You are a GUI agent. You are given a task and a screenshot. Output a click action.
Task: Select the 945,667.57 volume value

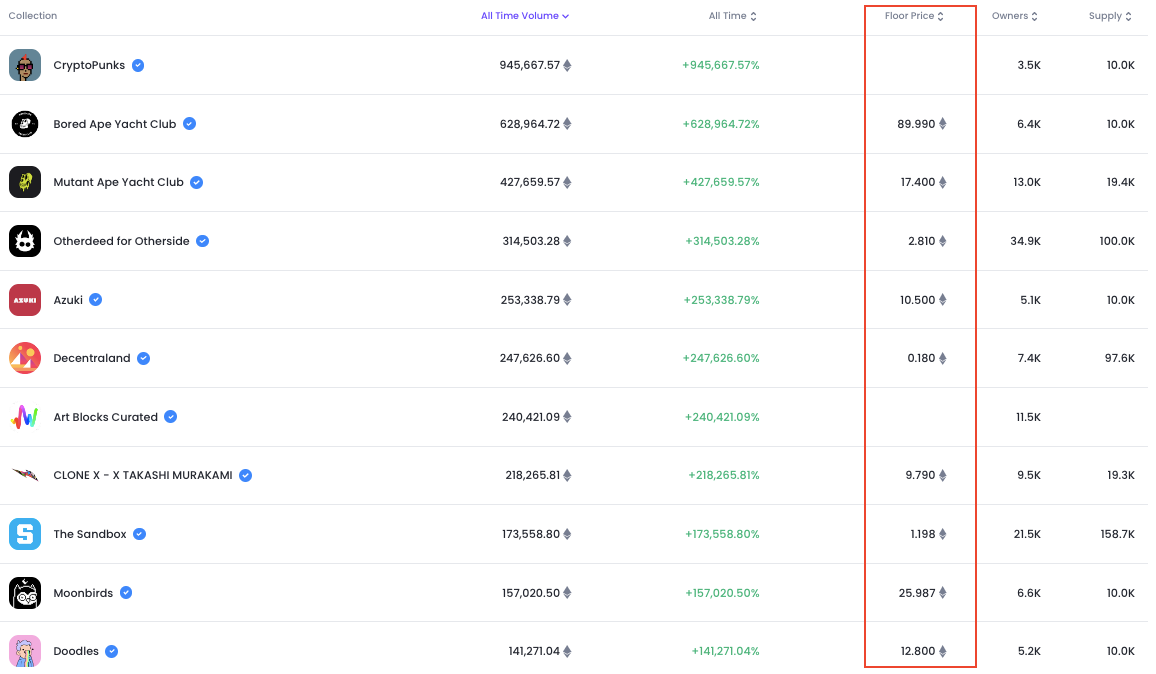coord(529,66)
